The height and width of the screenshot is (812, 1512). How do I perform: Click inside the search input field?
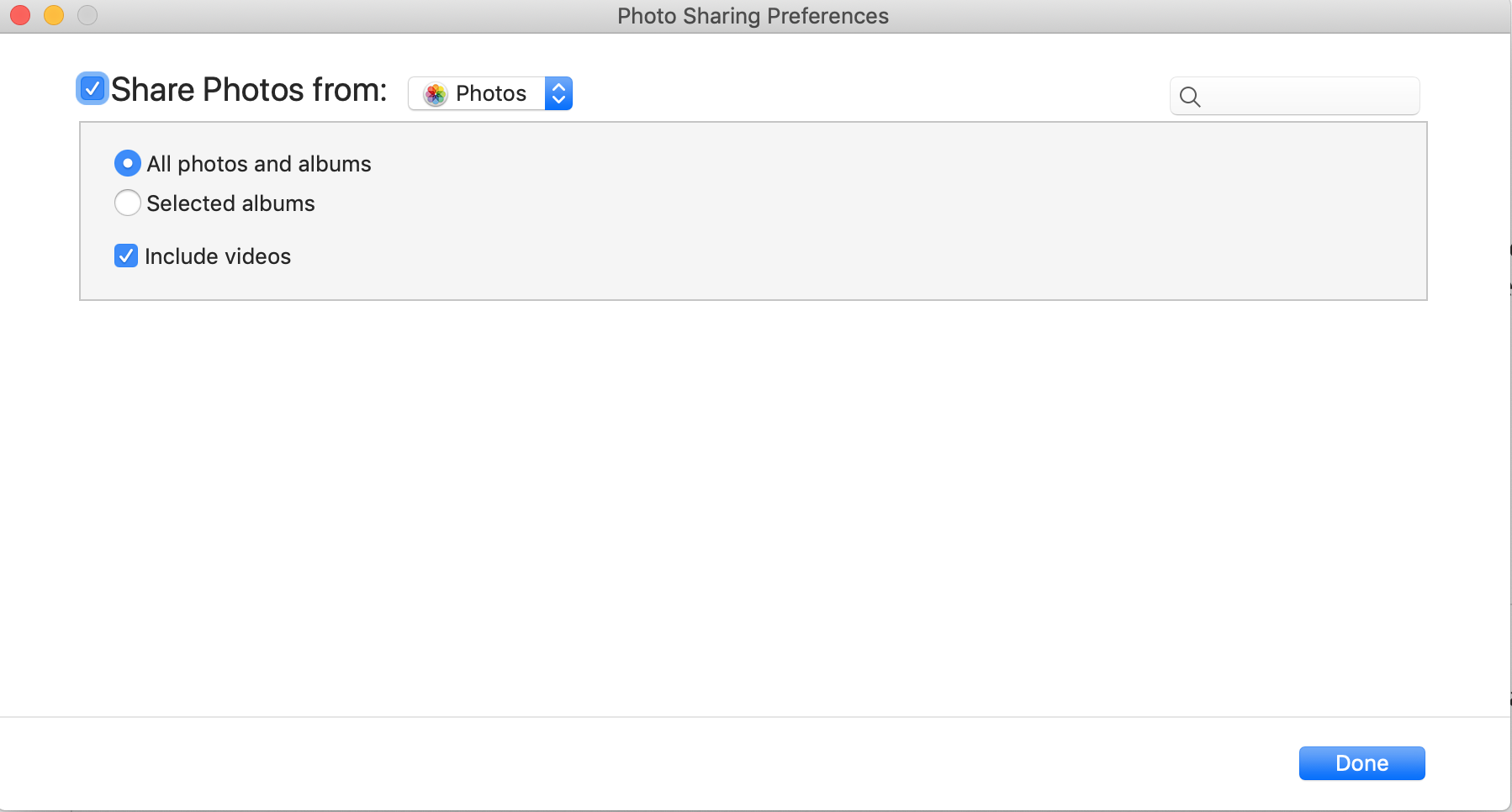(x=1295, y=96)
